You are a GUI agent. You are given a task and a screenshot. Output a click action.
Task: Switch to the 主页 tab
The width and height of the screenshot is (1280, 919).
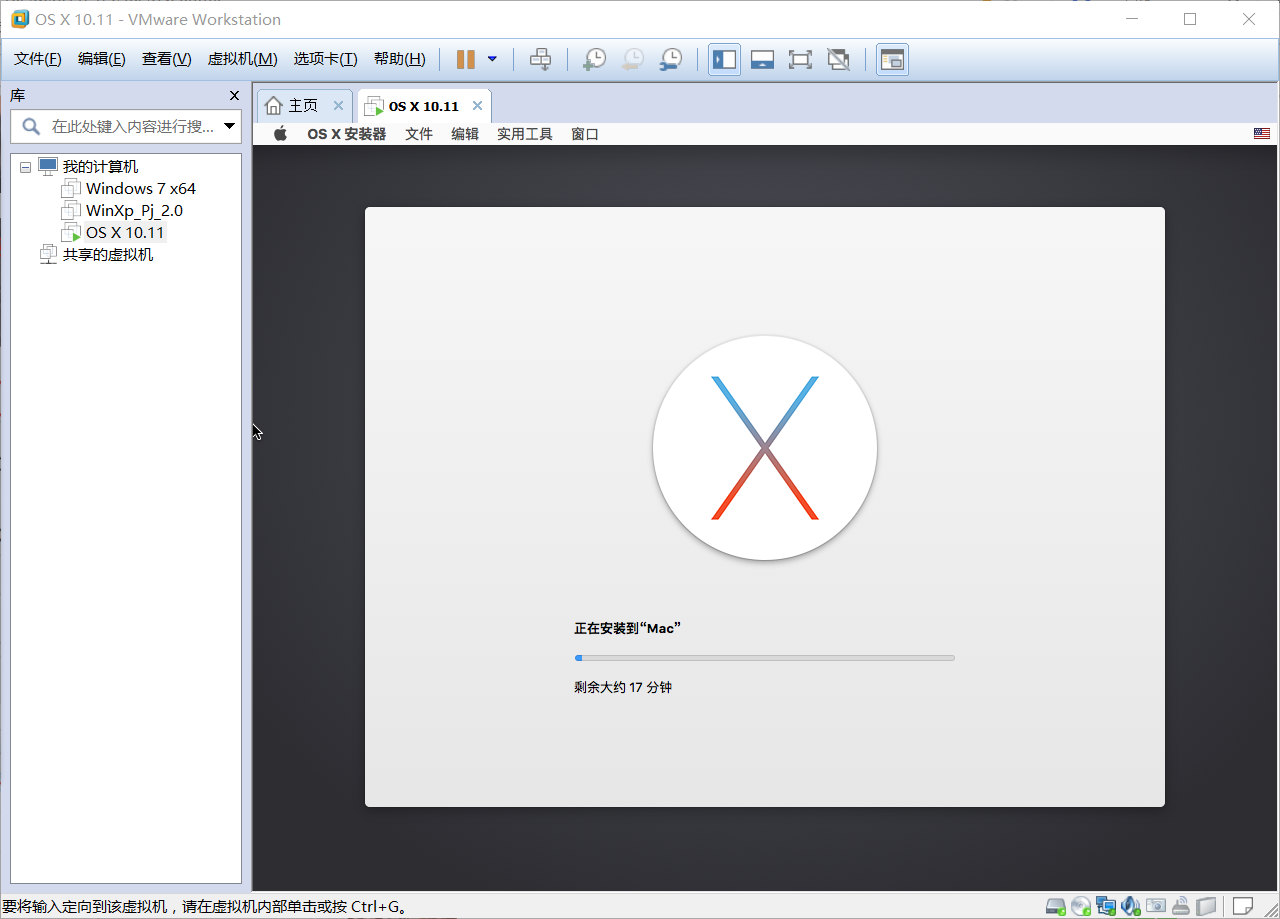click(304, 106)
